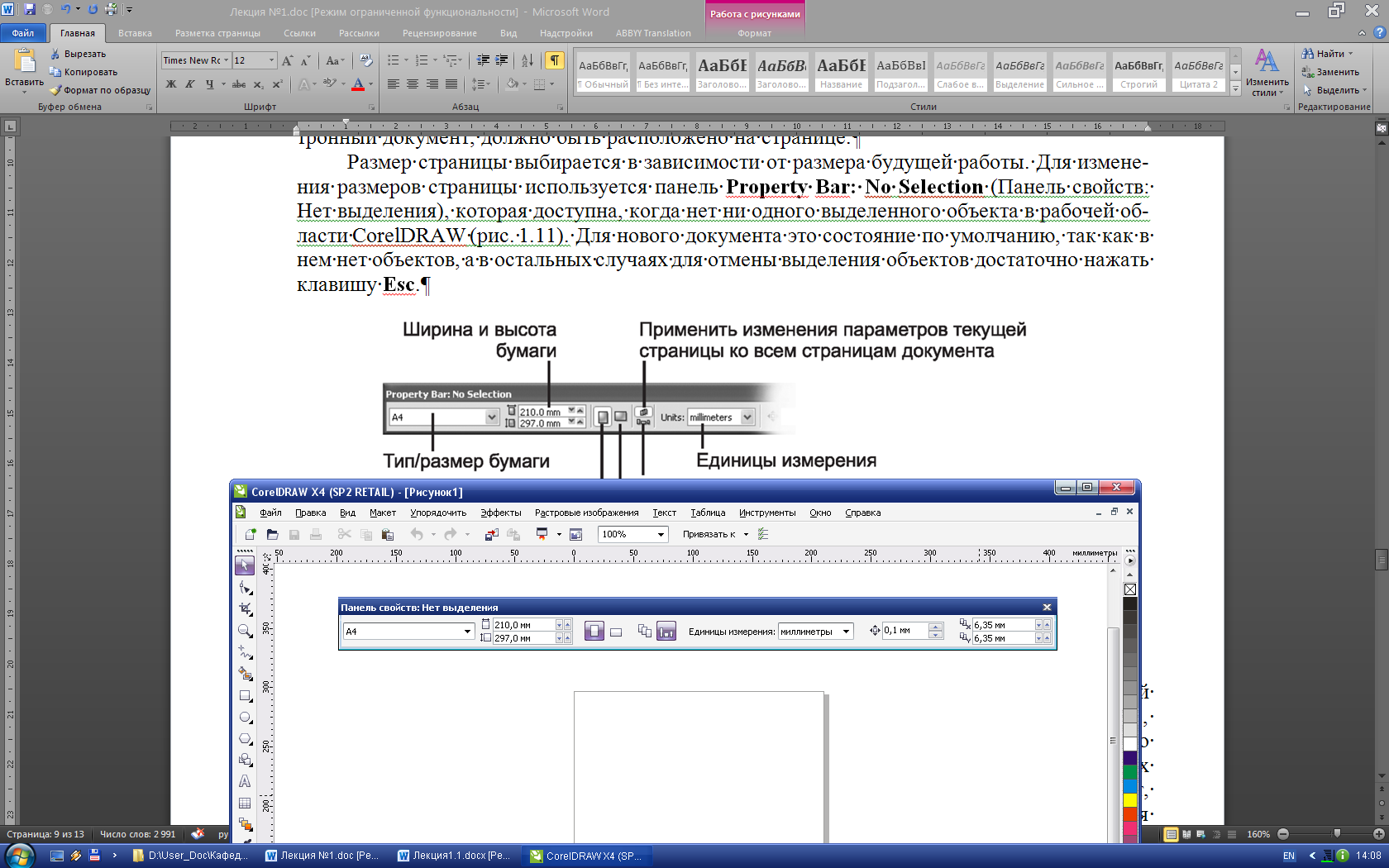This screenshot has height=868, width=1389.
Task: Select the Ellipse tool in CorelDRAW toolbox
Action: (x=245, y=718)
